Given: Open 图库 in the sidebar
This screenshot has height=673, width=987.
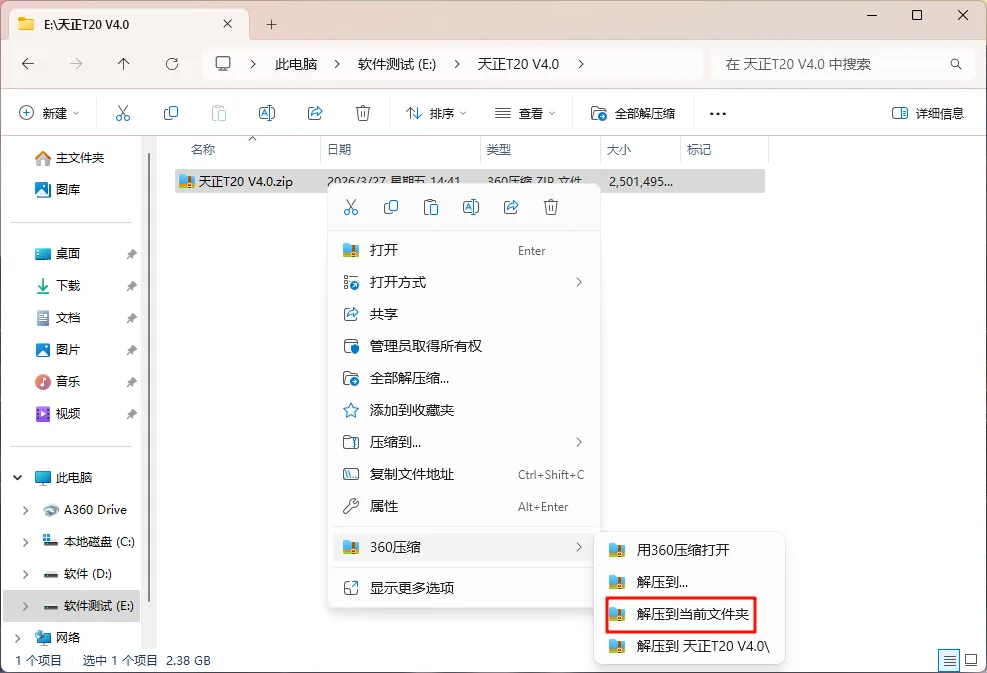Looking at the screenshot, I should pyautogui.click(x=58, y=189).
